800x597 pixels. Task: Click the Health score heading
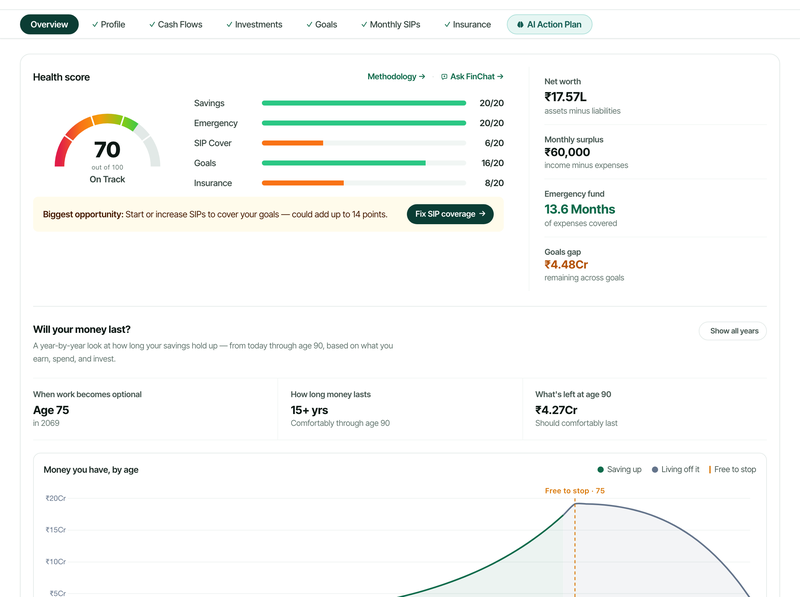pos(61,77)
